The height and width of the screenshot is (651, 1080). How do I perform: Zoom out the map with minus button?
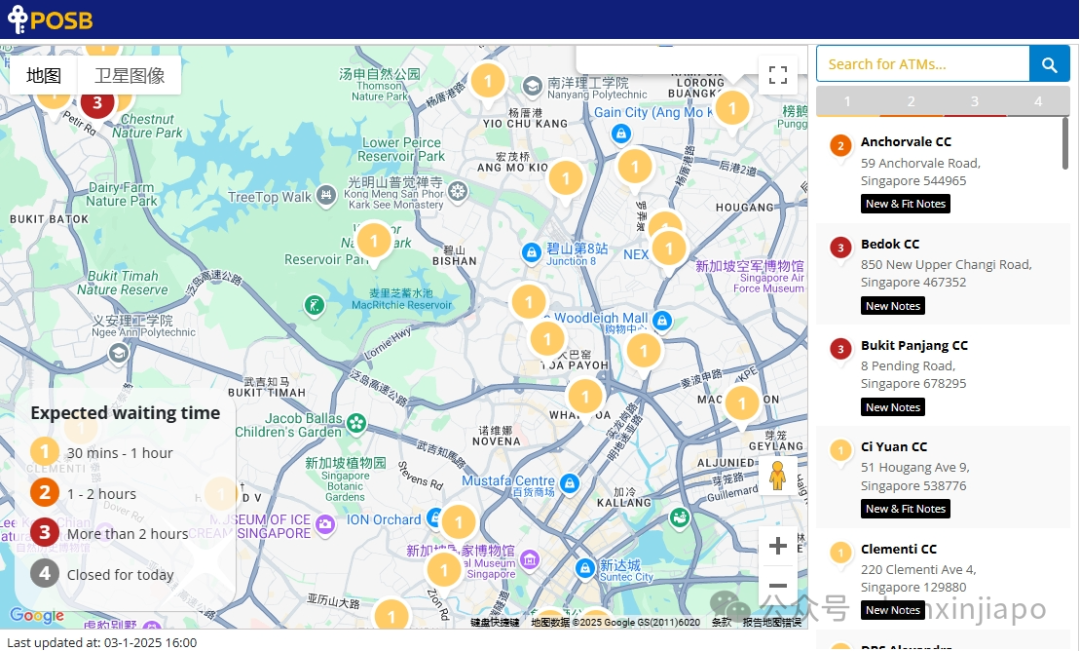pos(778,586)
